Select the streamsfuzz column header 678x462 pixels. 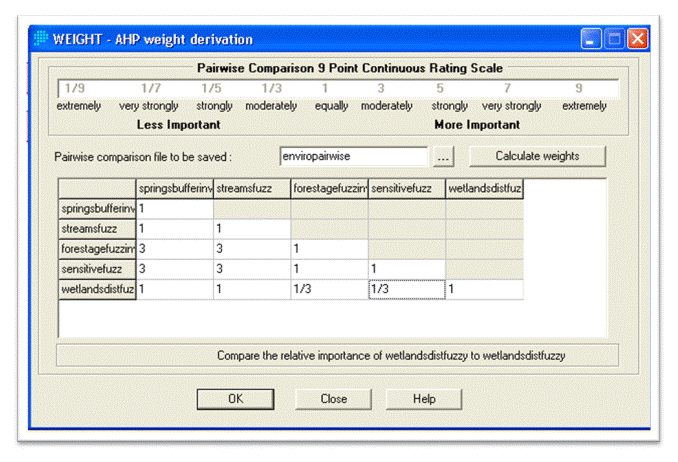251,187
